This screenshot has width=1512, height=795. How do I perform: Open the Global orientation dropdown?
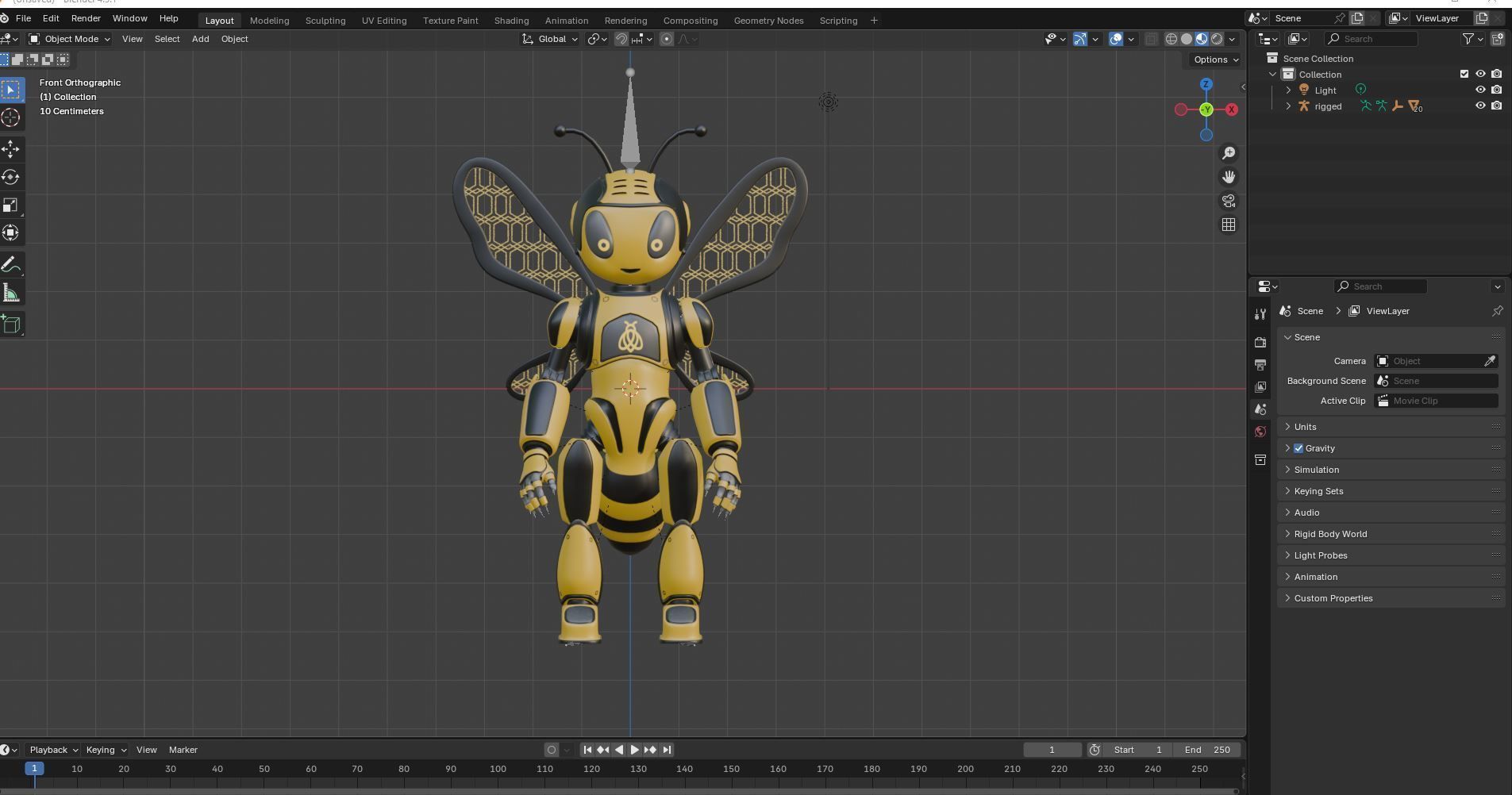point(550,39)
